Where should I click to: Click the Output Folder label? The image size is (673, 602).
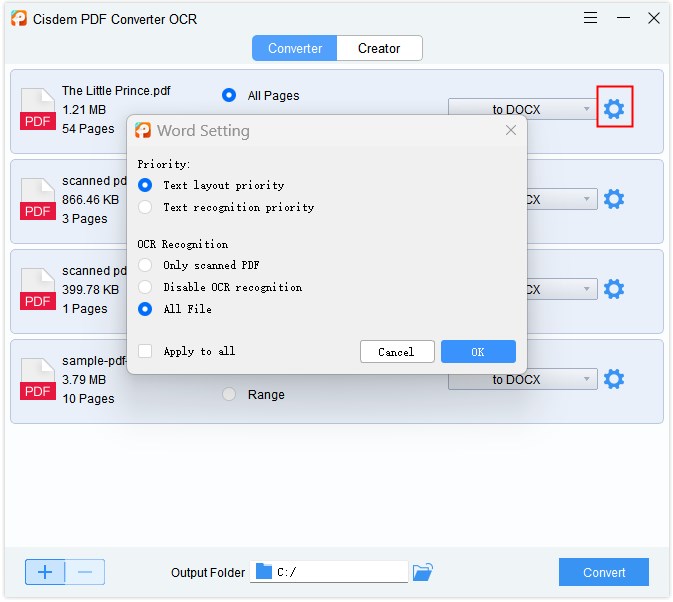pyautogui.click(x=208, y=572)
